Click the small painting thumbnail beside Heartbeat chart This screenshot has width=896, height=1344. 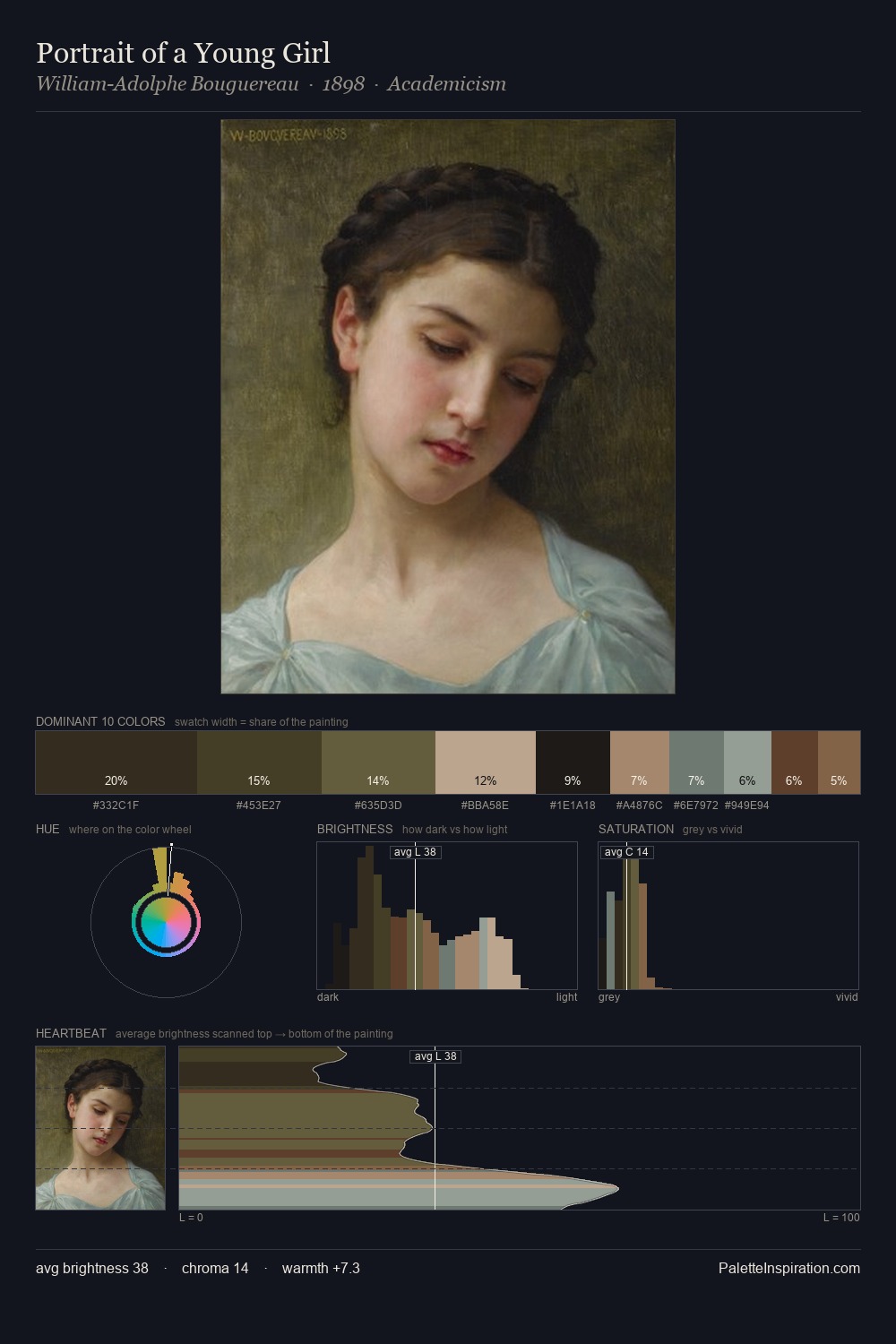(x=100, y=1128)
